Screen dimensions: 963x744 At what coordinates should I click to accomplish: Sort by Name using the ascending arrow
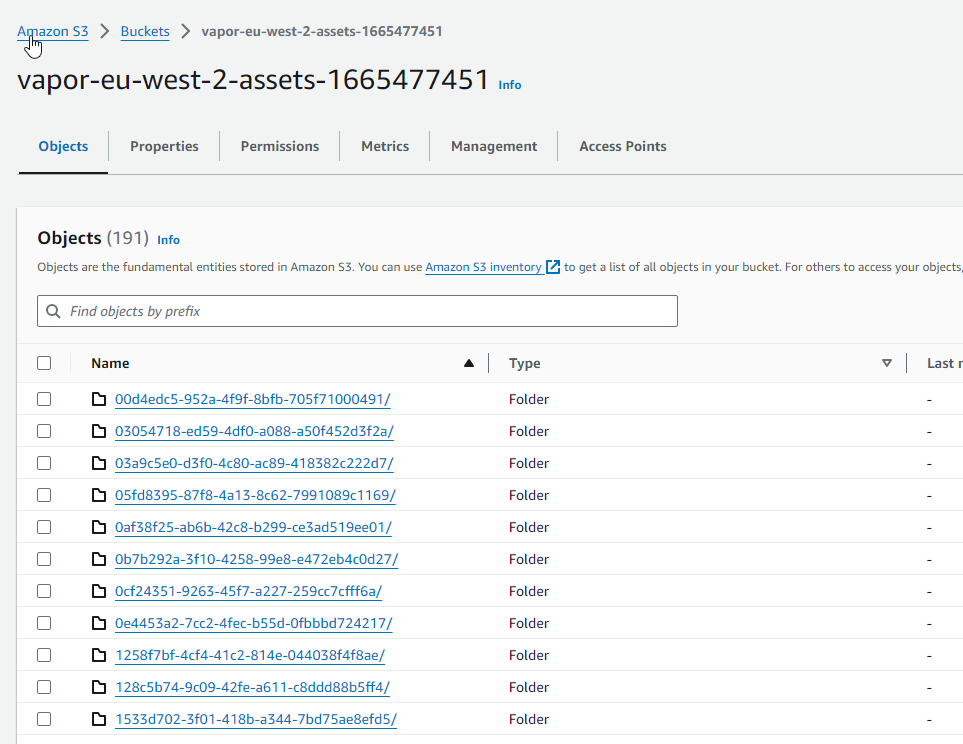(468, 364)
